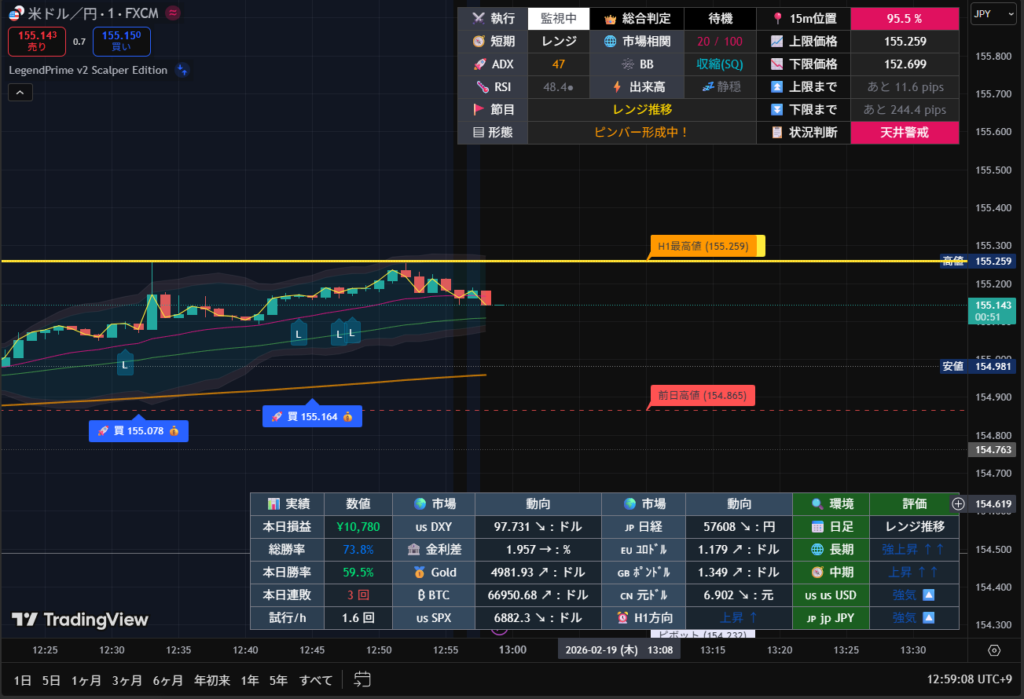Click the TradingView logo
1024x699 pixels.
click(80, 620)
